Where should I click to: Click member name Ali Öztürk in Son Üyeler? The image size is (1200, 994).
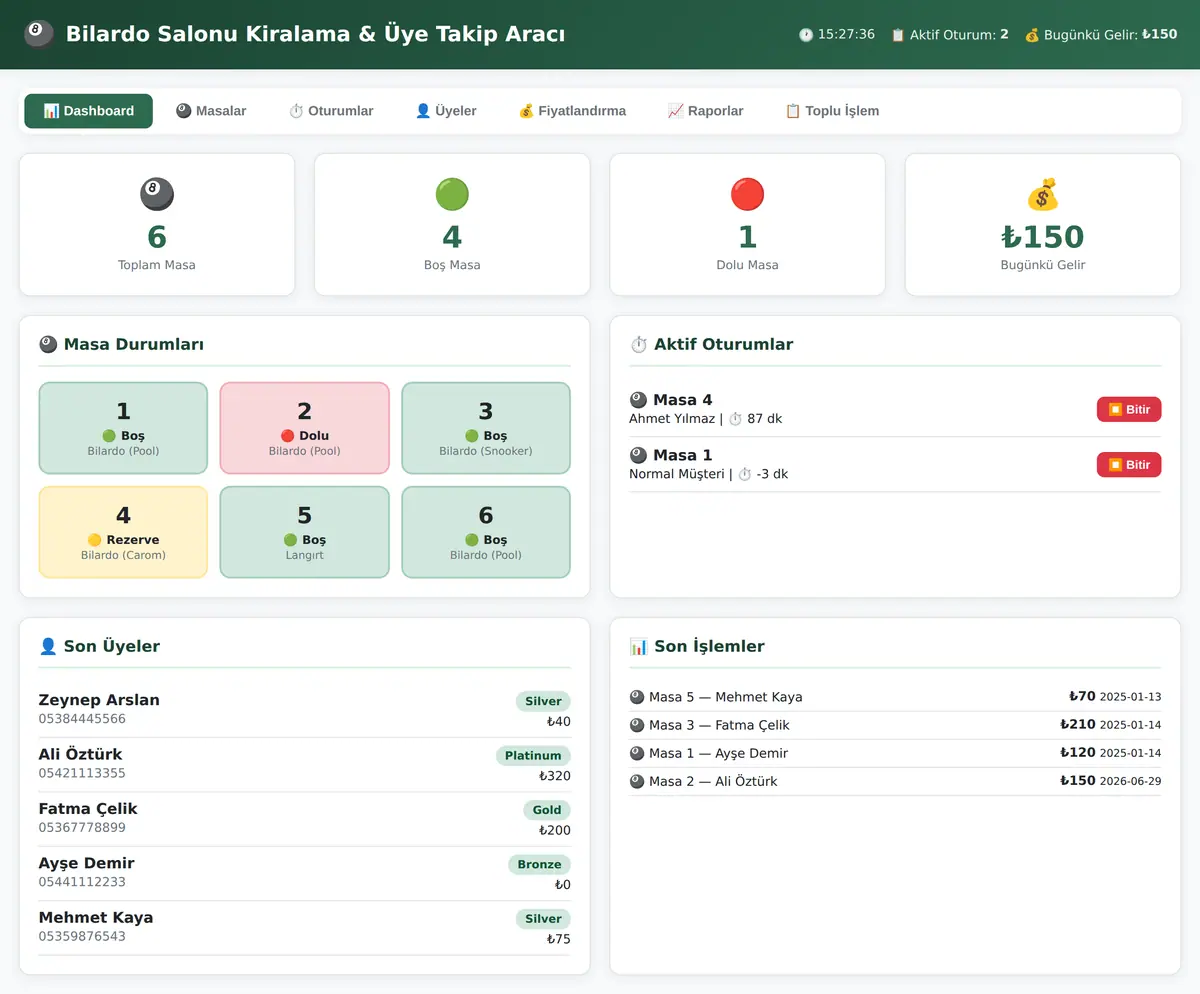click(81, 754)
